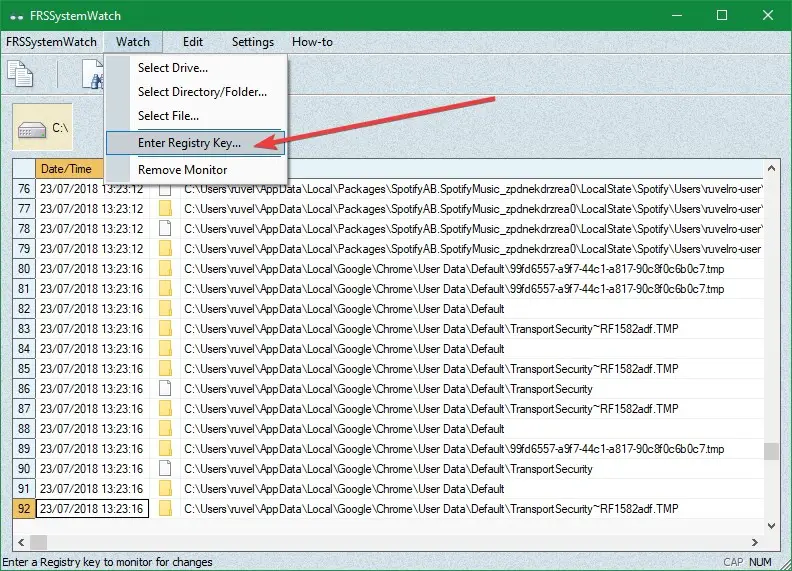Click the copy documents toolbar icon
This screenshot has height=571, width=792.
21,74
